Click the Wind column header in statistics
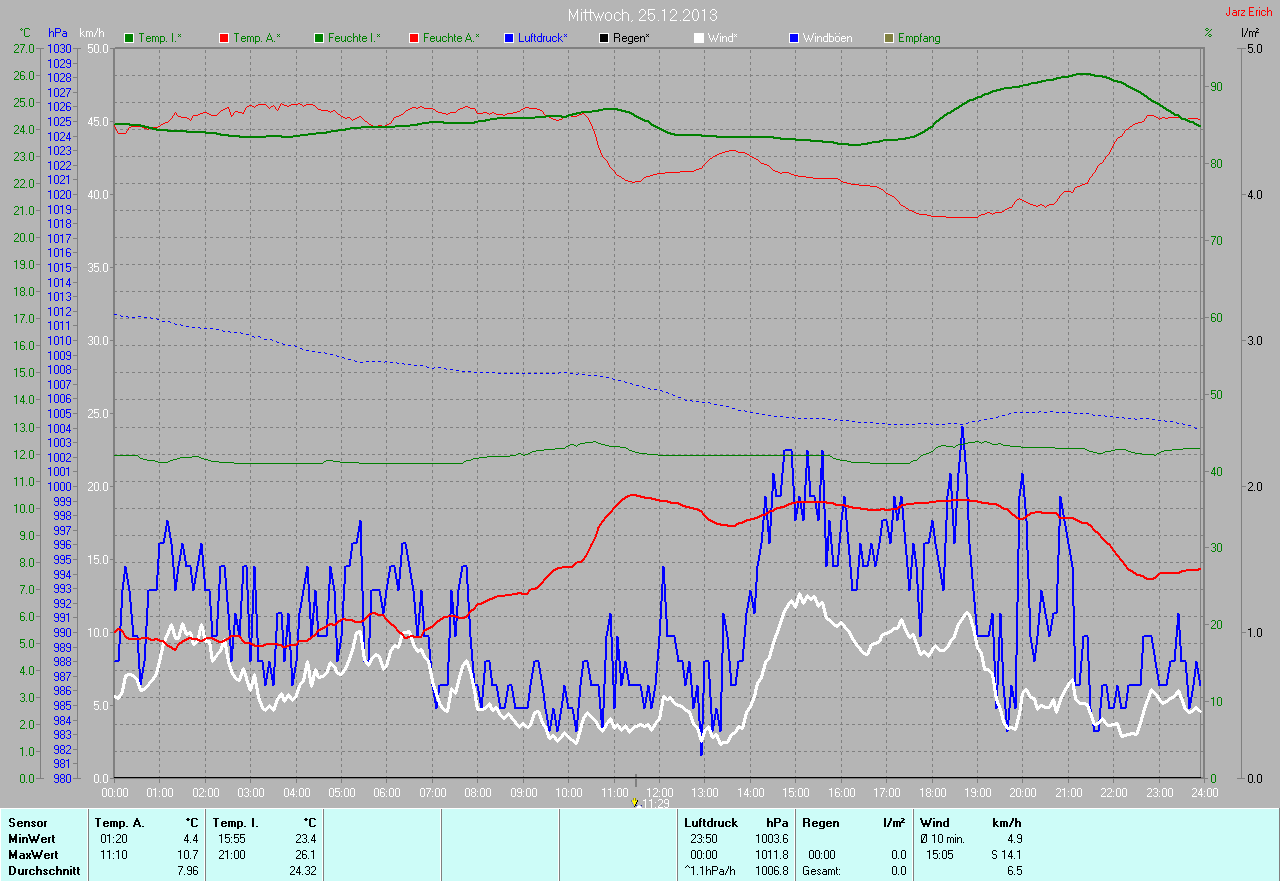 click(934, 823)
